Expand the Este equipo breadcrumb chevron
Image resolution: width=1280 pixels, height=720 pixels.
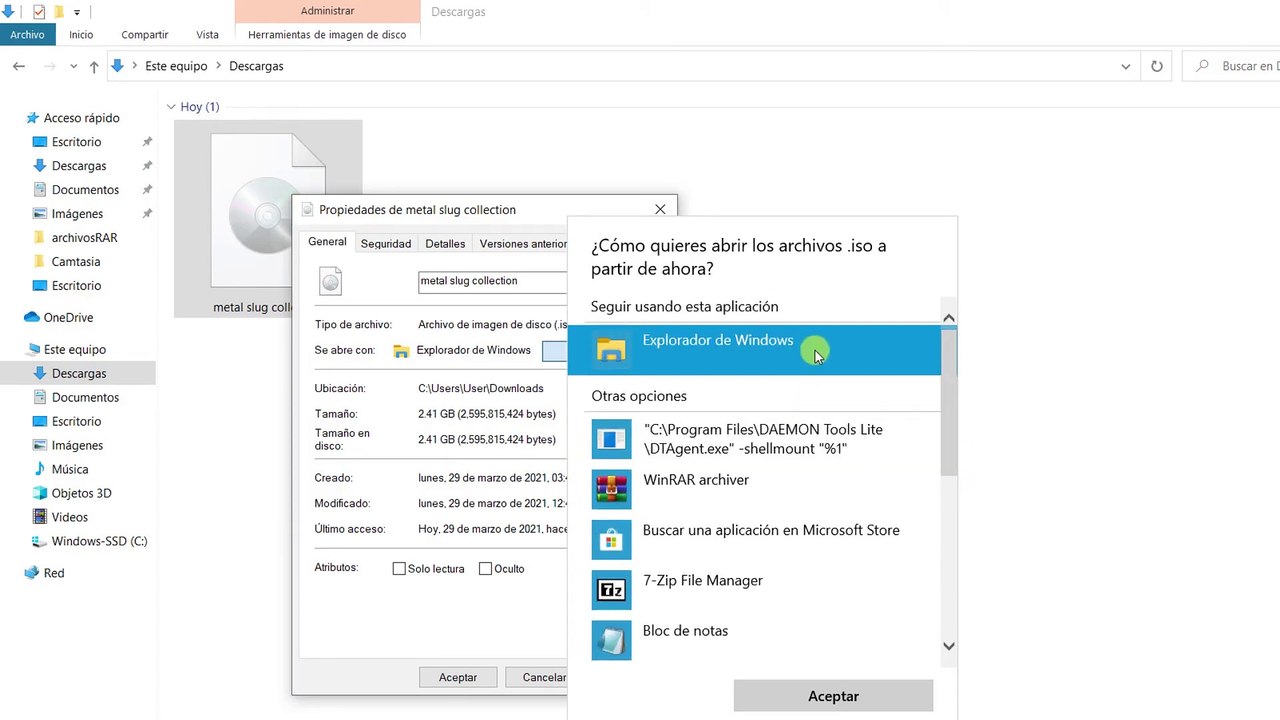[218, 66]
